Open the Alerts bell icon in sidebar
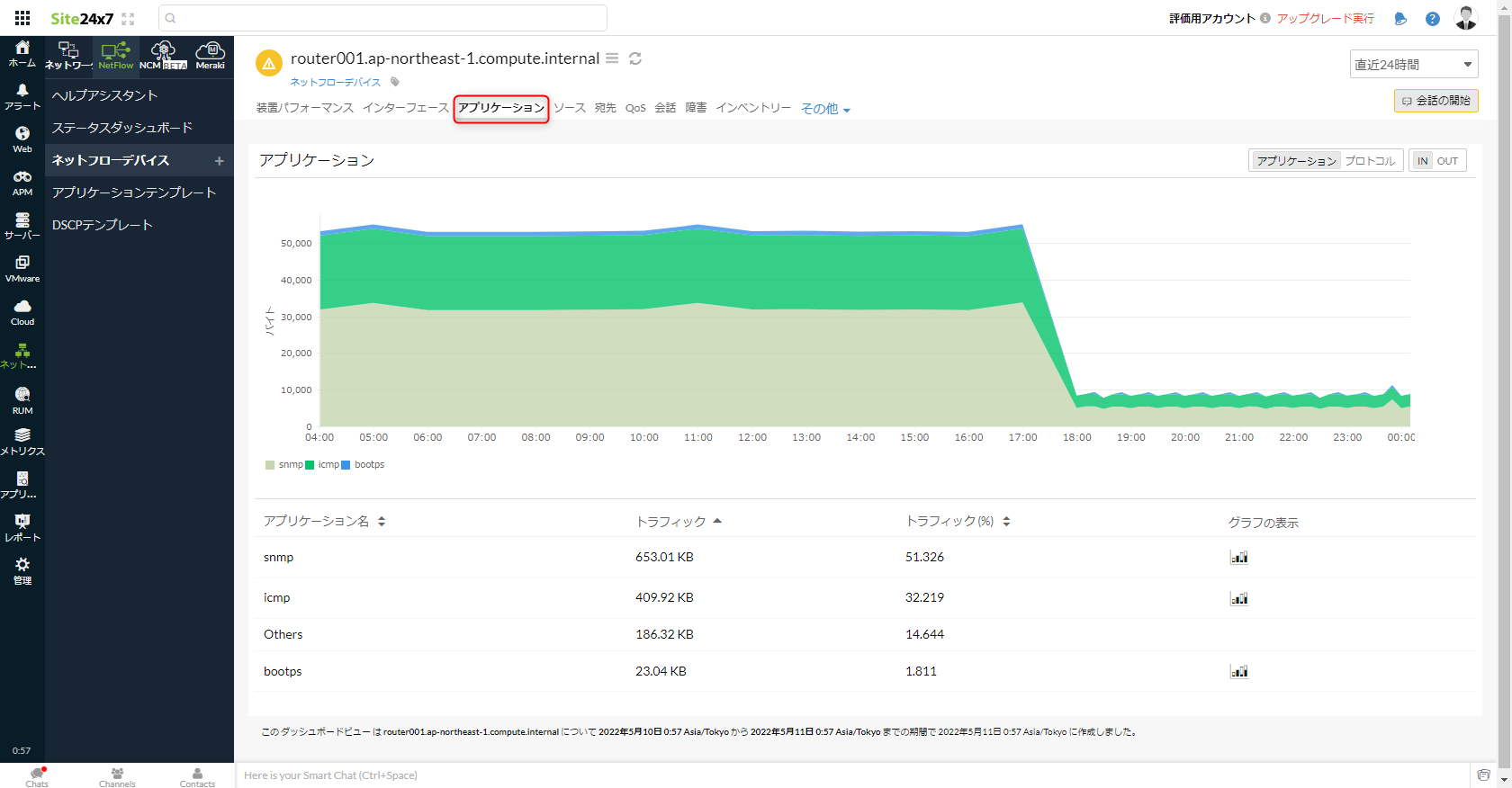The height and width of the screenshot is (788, 1512). click(x=22, y=97)
